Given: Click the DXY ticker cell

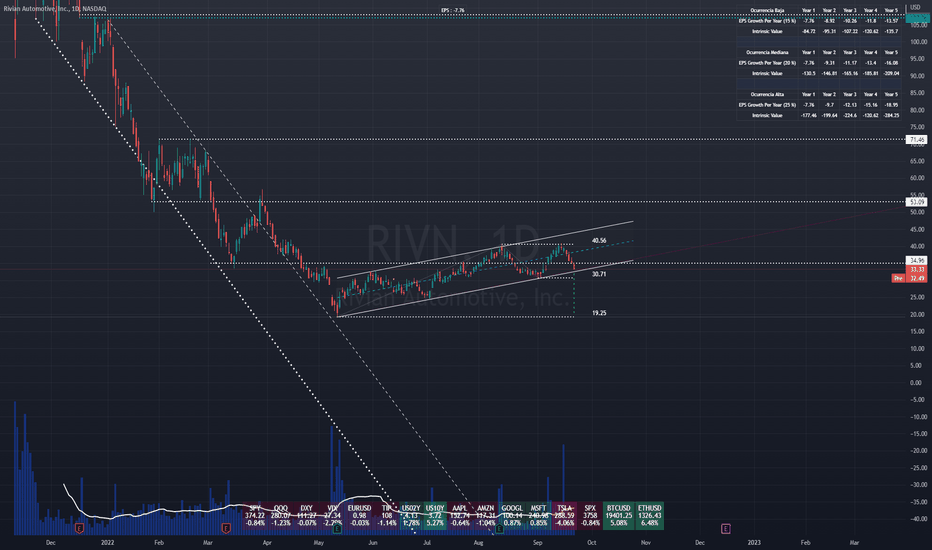Looking at the screenshot, I should (307, 516).
